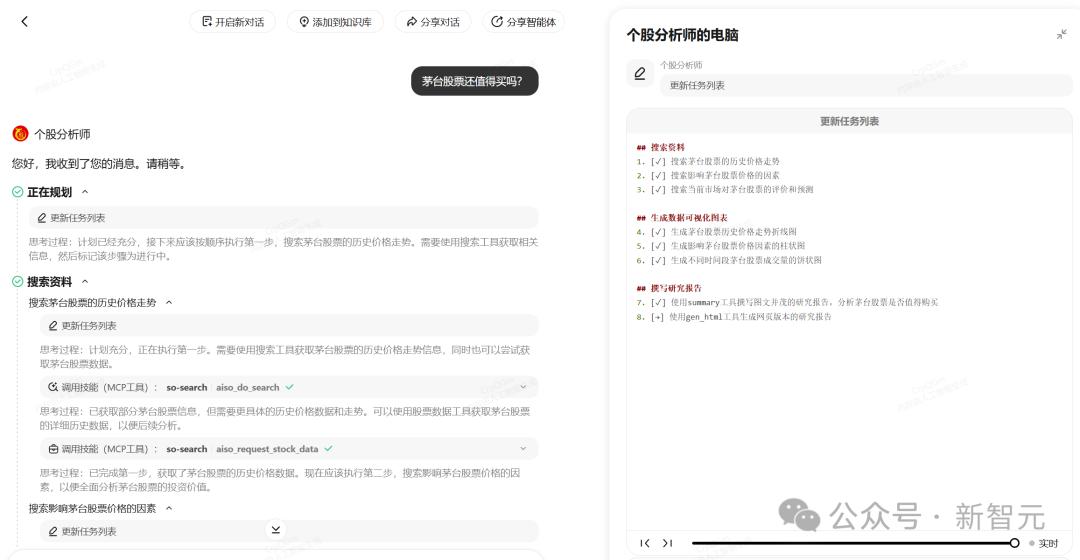Image resolution: width=1080 pixels, height=560 pixels.
Task: Collapse 搜索茅台股票的历史价格走势 subsection
Action: (169, 302)
